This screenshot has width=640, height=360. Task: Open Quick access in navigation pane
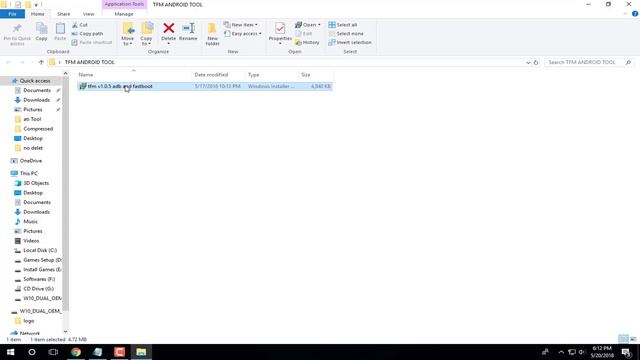coord(35,81)
